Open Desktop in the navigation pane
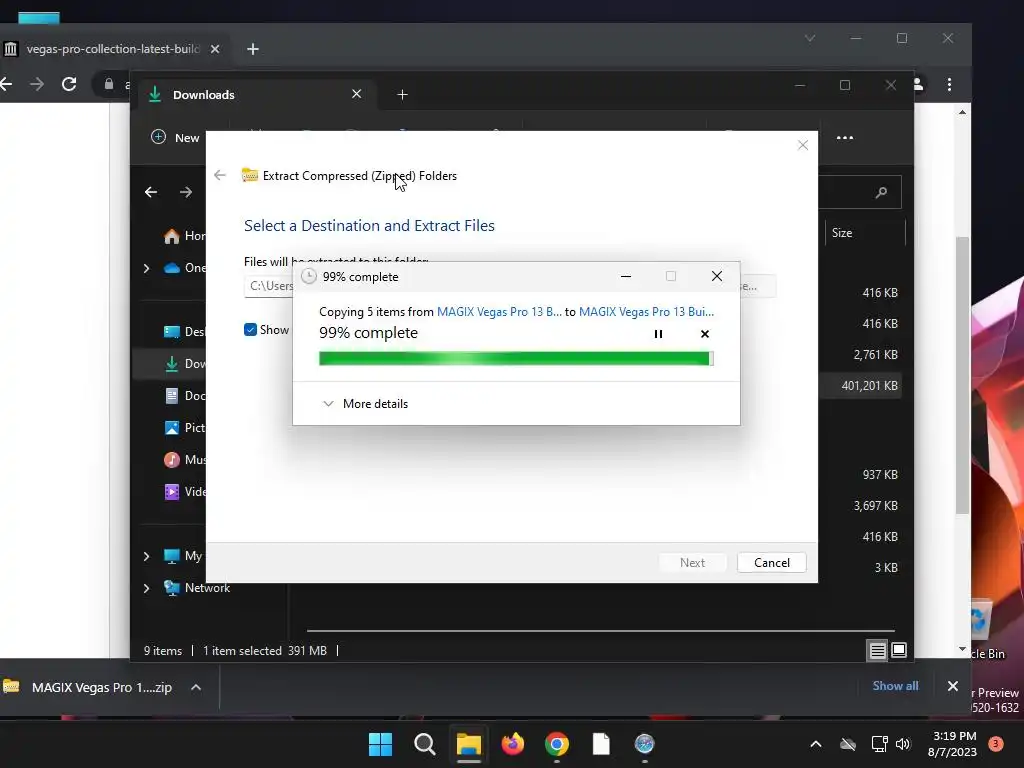The width and height of the screenshot is (1024, 768). coord(185,332)
